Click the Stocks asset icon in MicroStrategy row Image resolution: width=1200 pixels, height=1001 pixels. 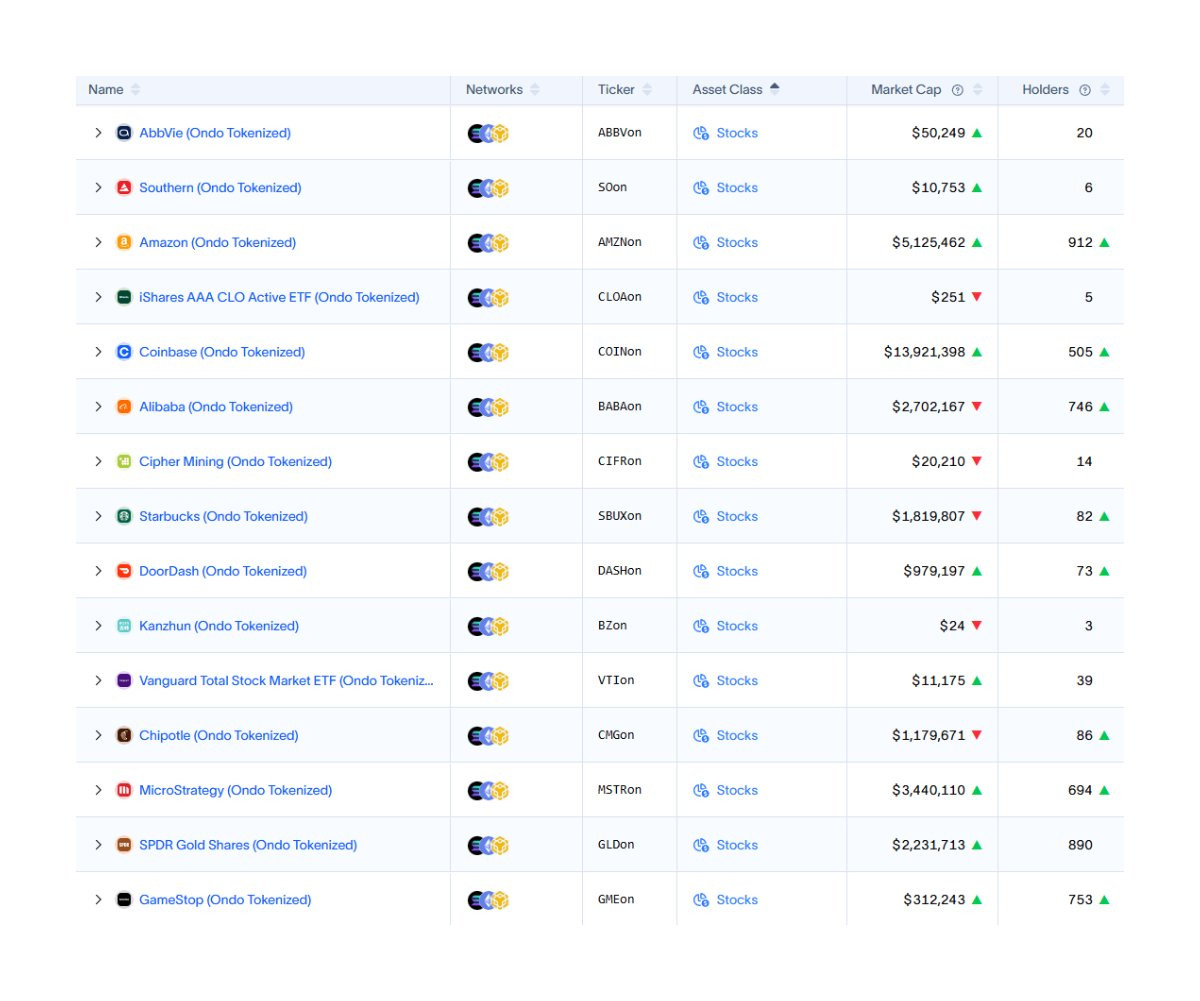pos(701,790)
